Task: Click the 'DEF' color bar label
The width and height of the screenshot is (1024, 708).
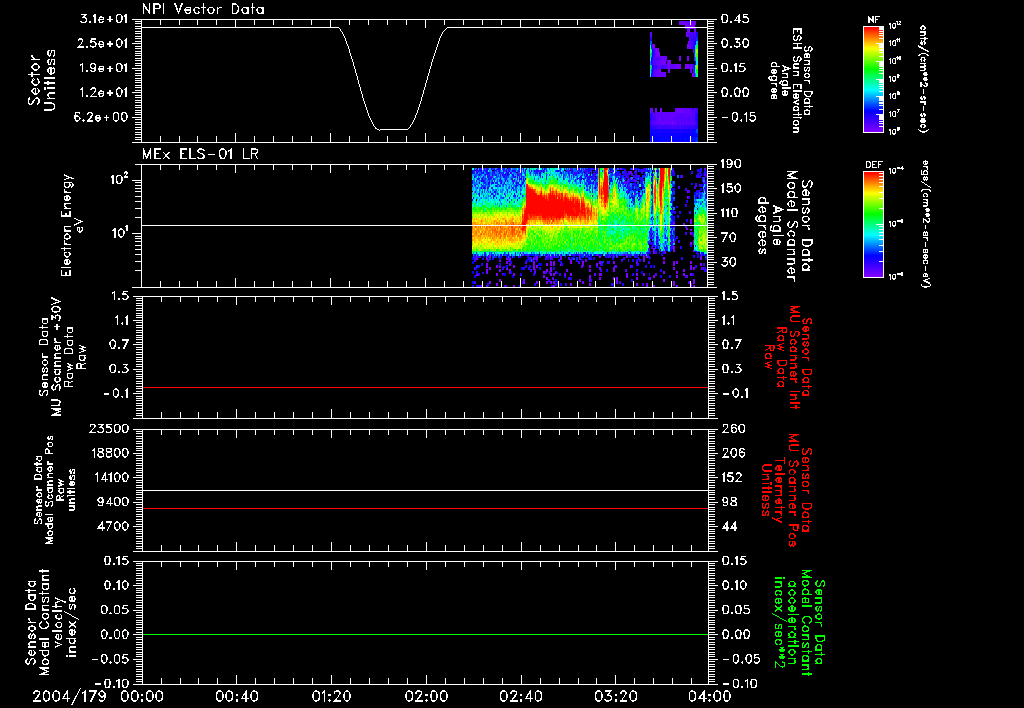Action: 874,165
